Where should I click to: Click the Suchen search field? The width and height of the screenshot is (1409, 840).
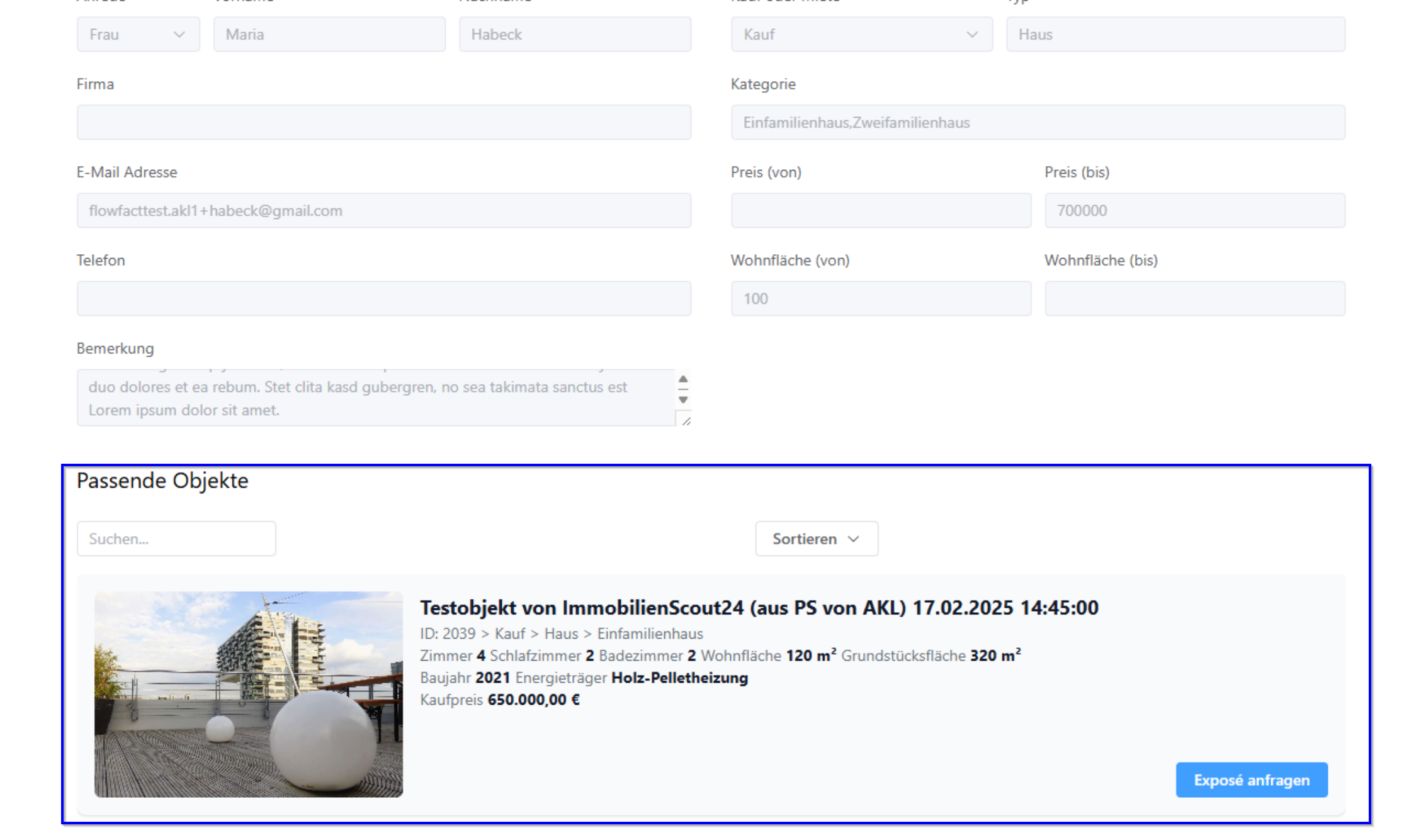176,539
